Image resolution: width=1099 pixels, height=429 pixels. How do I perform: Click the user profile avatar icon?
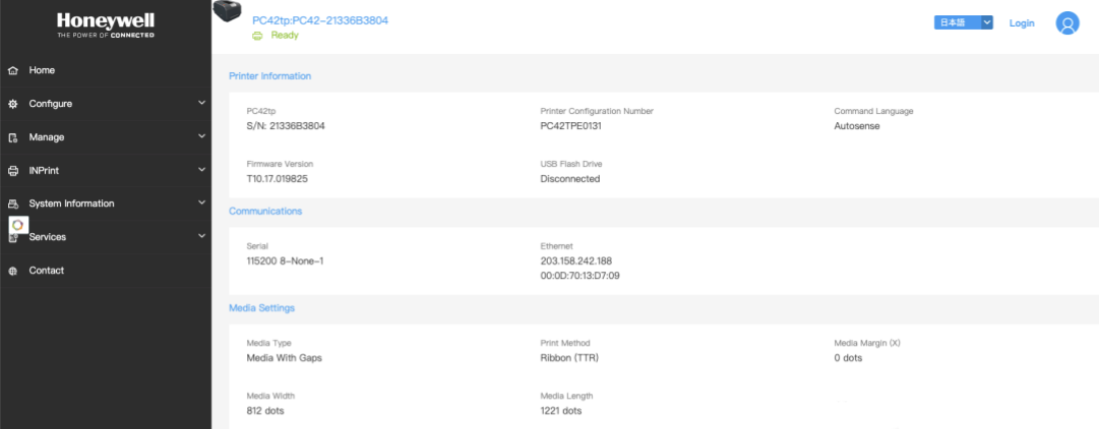1067,23
